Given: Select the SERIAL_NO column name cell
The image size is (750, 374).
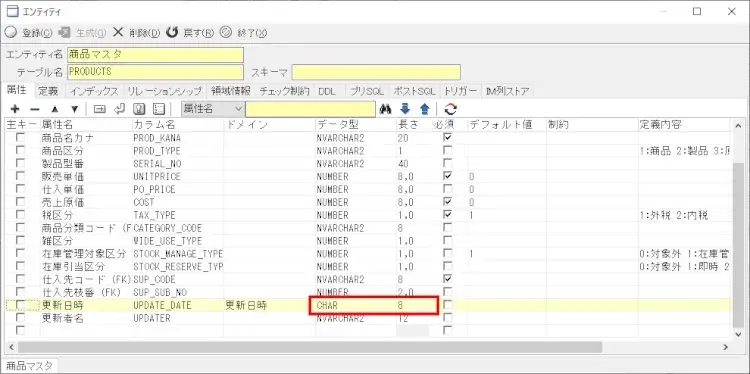Looking at the screenshot, I should pos(177,164).
